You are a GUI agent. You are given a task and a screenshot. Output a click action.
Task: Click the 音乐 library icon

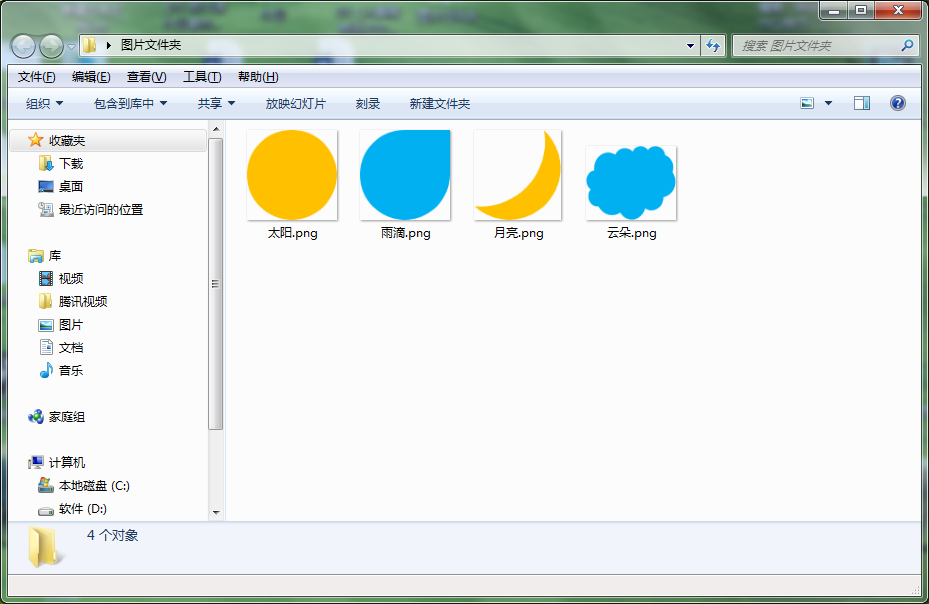click(46, 370)
